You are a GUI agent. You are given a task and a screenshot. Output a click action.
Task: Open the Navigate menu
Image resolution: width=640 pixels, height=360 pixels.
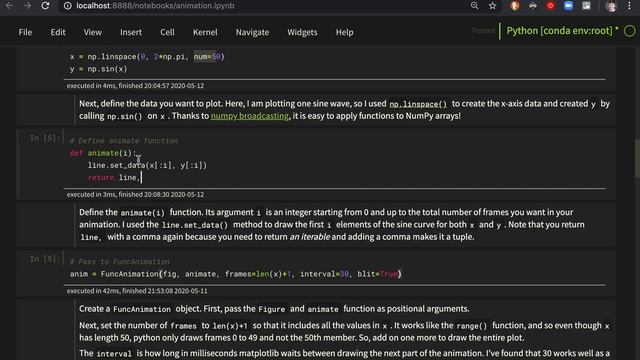click(252, 32)
